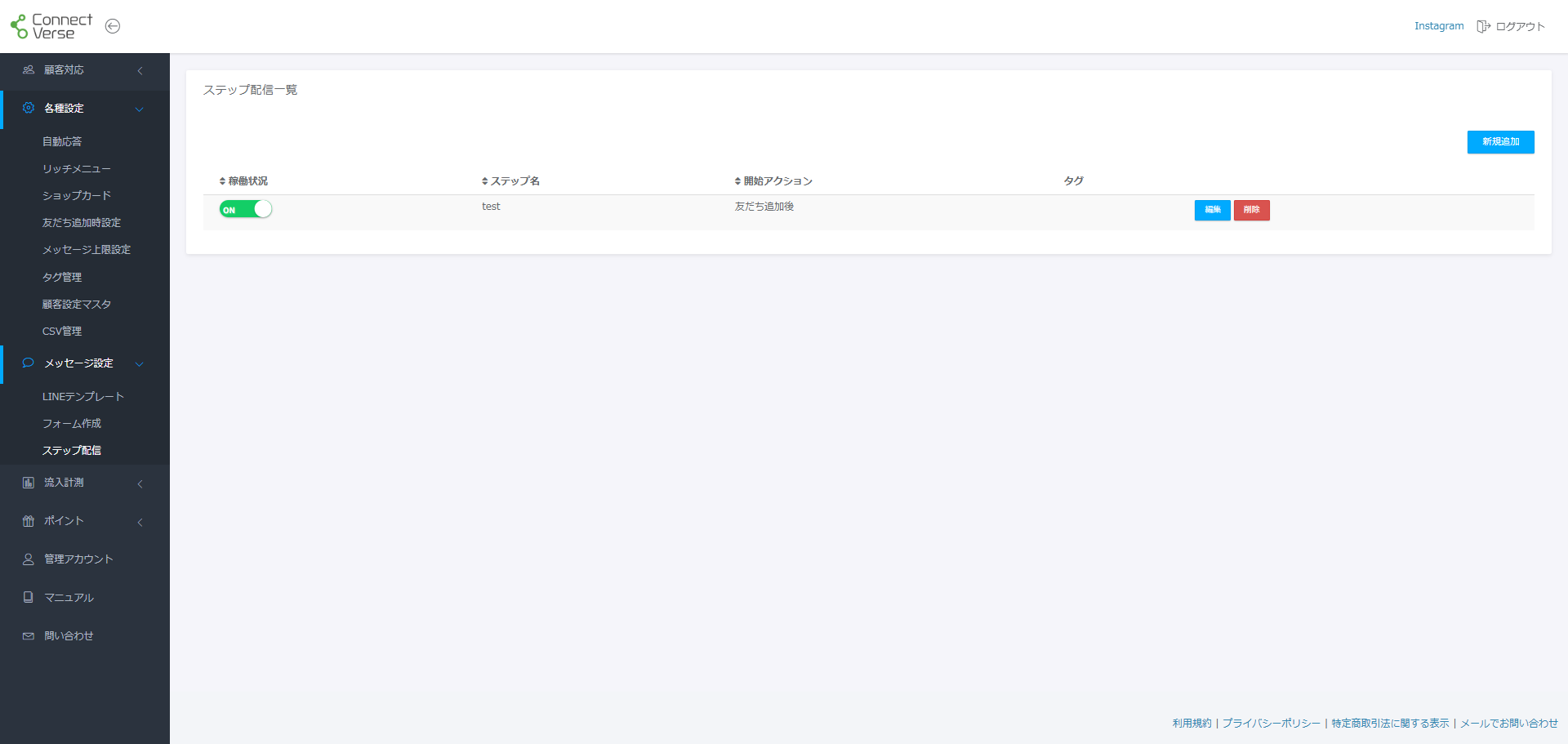Click the Instagram link

pos(1439,26)
